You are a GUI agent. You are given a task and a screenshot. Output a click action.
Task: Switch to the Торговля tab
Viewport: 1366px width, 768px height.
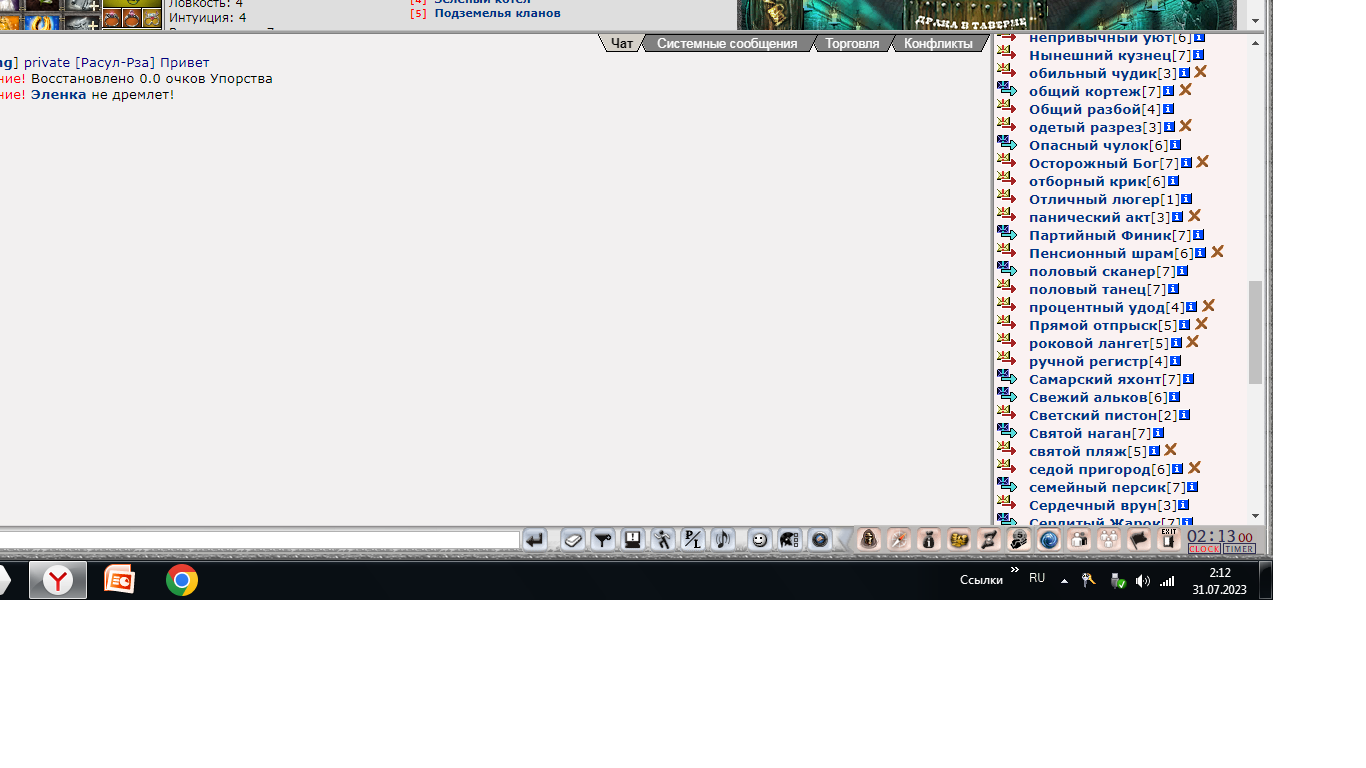tap(852, 43)
